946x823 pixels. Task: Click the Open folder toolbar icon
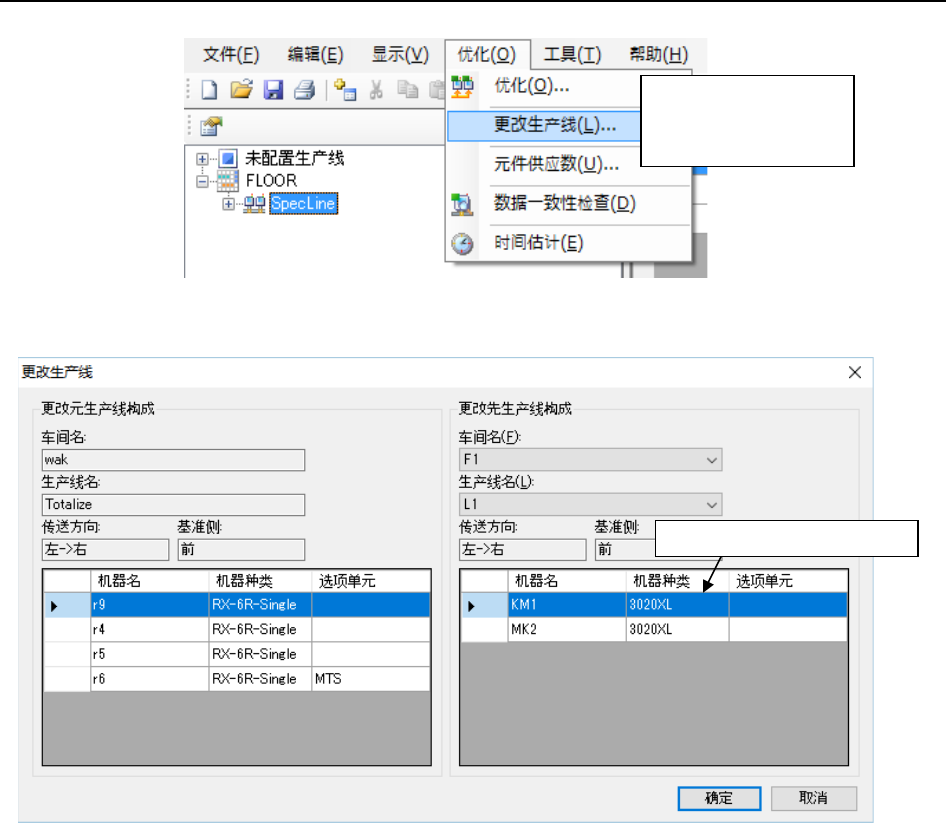pos(241,90)
